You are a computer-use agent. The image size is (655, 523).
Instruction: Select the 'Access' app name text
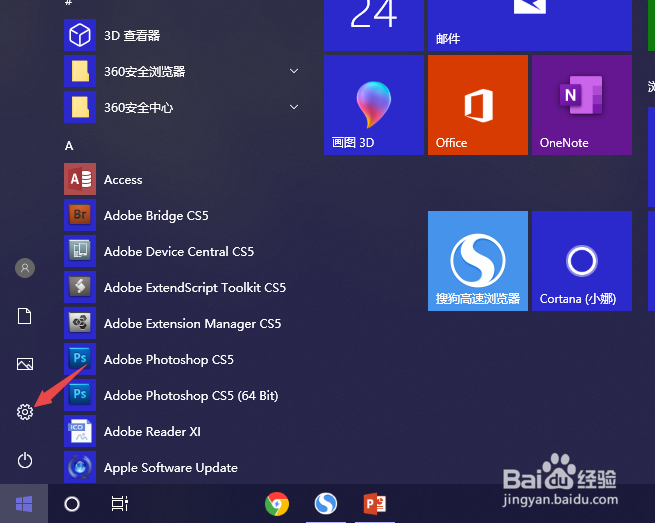123,180
